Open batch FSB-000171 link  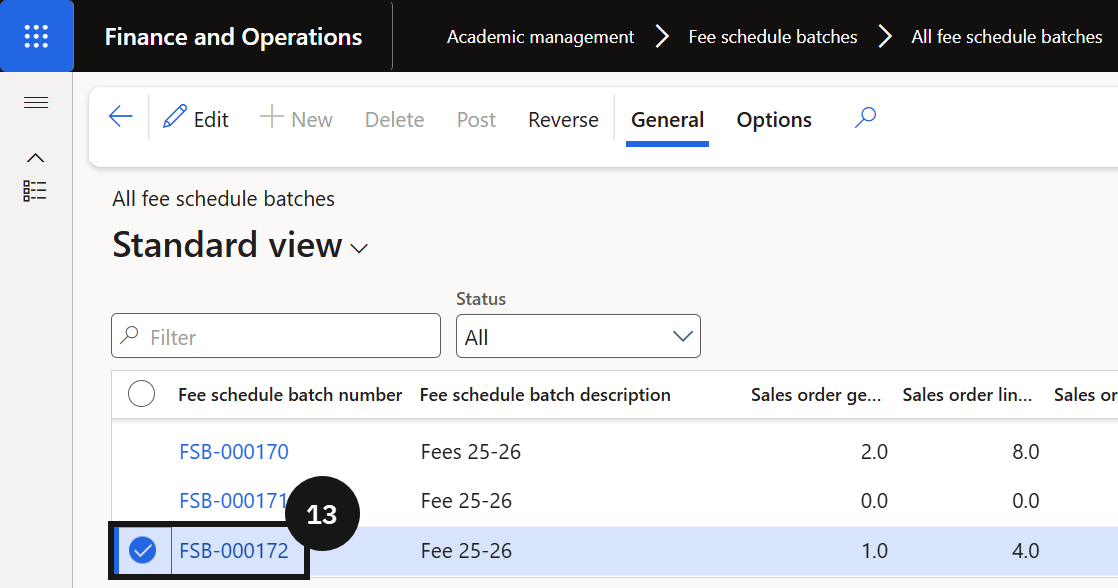click(234, 501)
